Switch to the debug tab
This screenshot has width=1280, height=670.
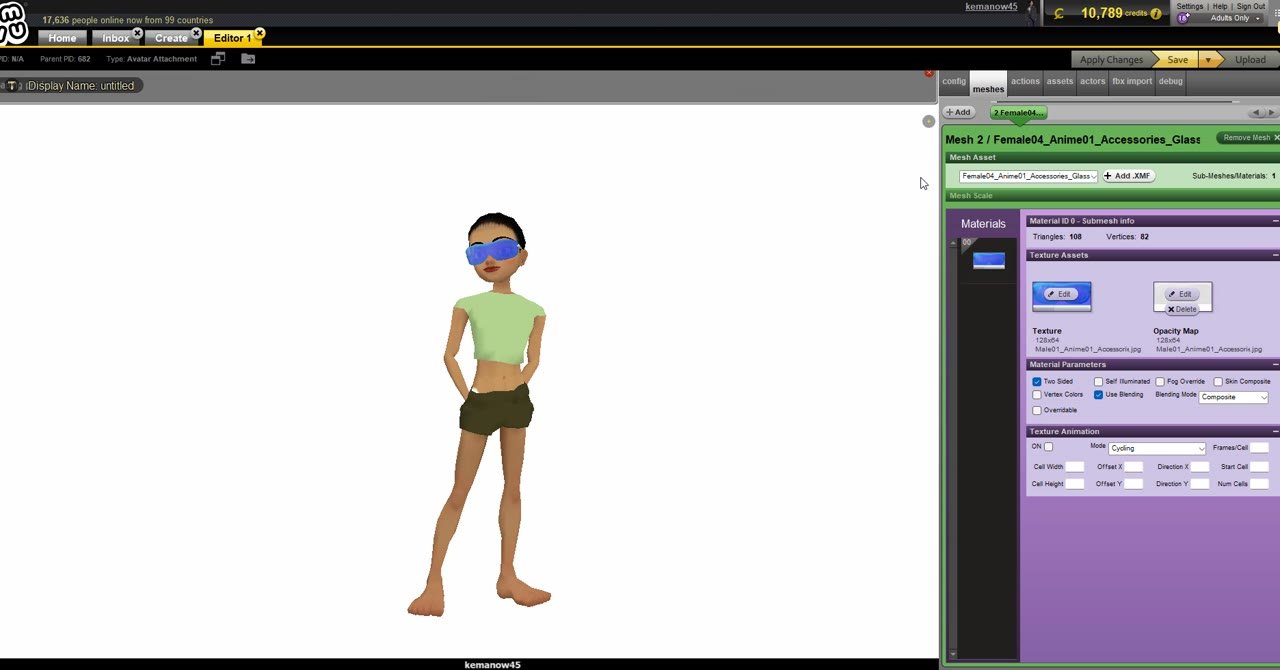pos(1170,82)
